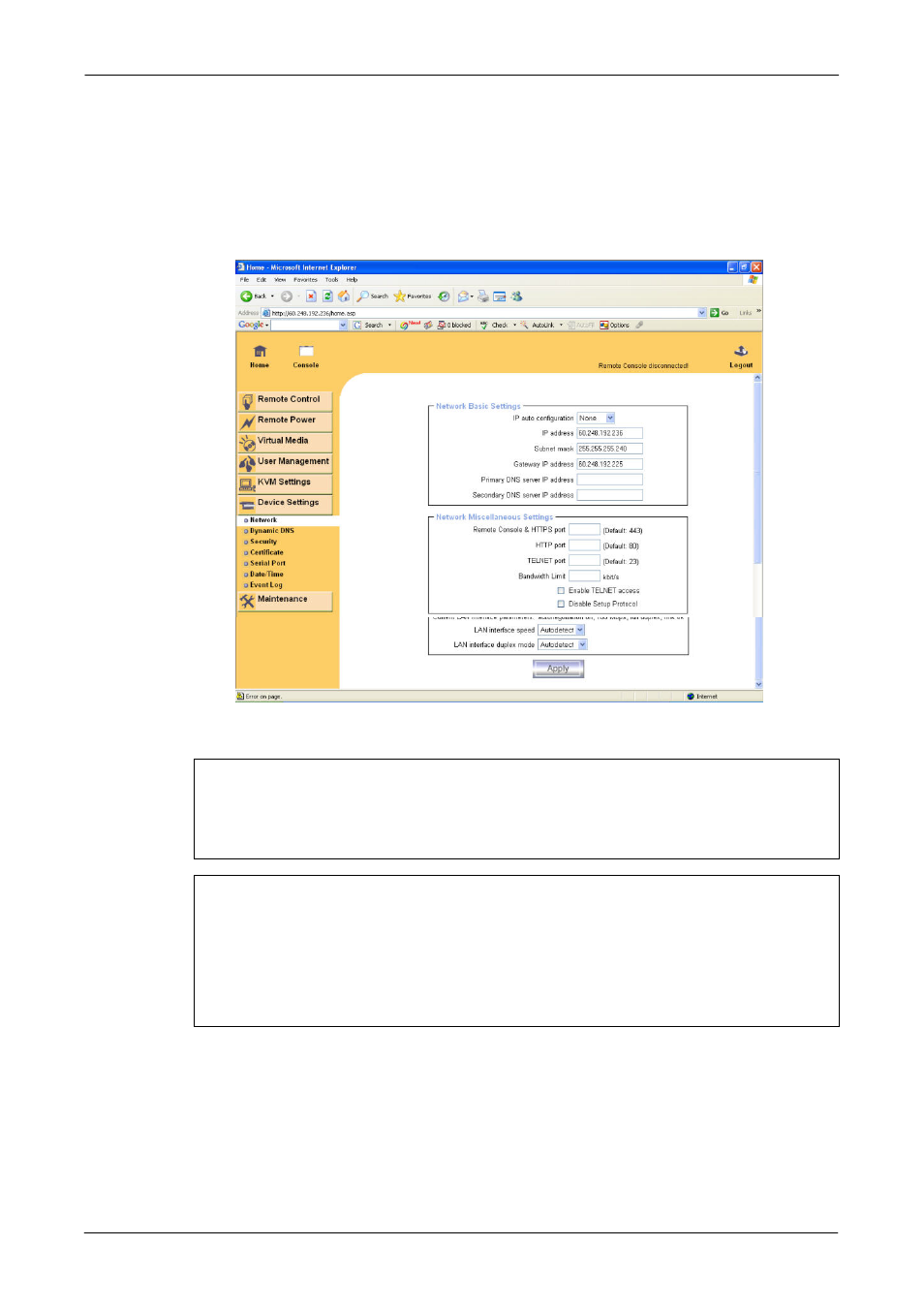Click the History clock icon in the IE toolbar

pyautogui.click(x=444, y=296)
